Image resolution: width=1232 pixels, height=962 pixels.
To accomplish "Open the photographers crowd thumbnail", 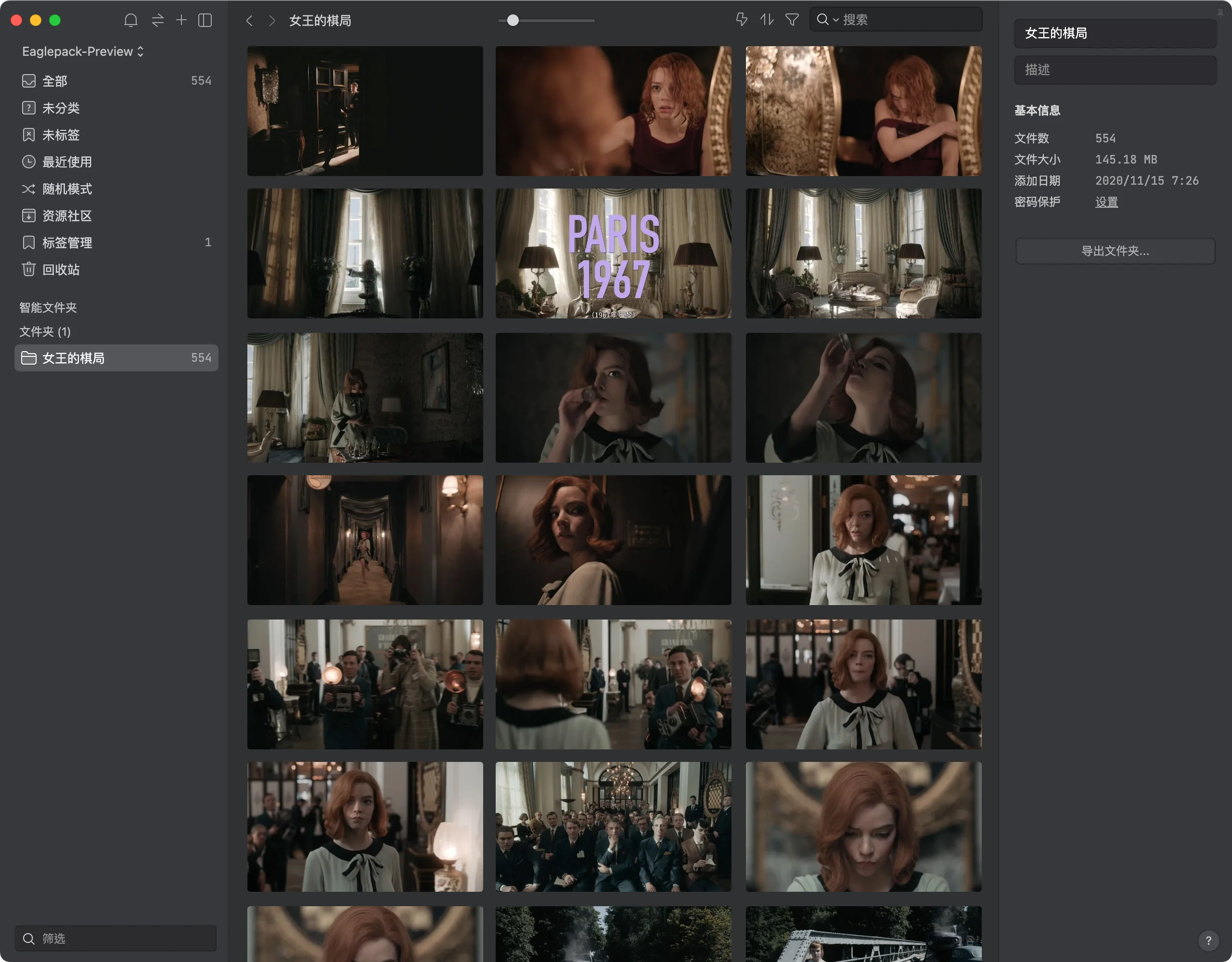I will pyautogui.click(x=365, y=684).
